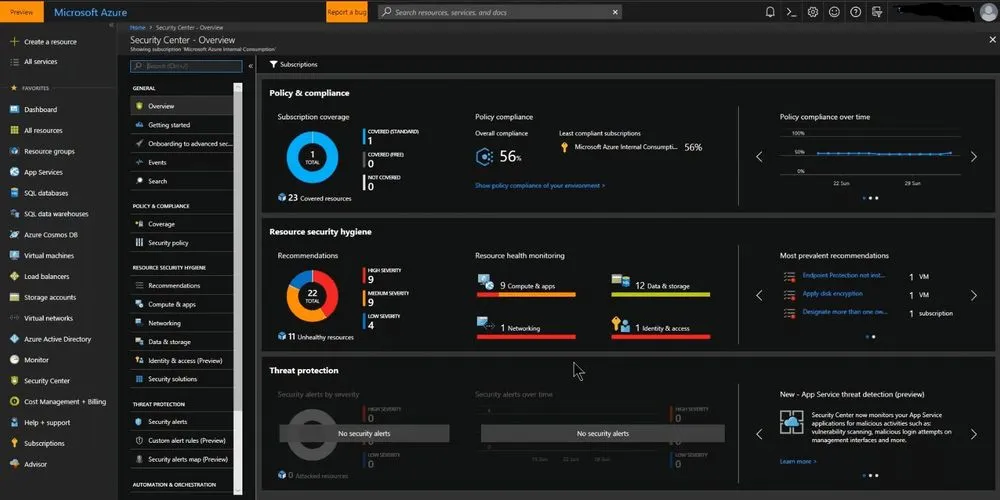Open the Subscriptions filter

(x=293, y=64)
